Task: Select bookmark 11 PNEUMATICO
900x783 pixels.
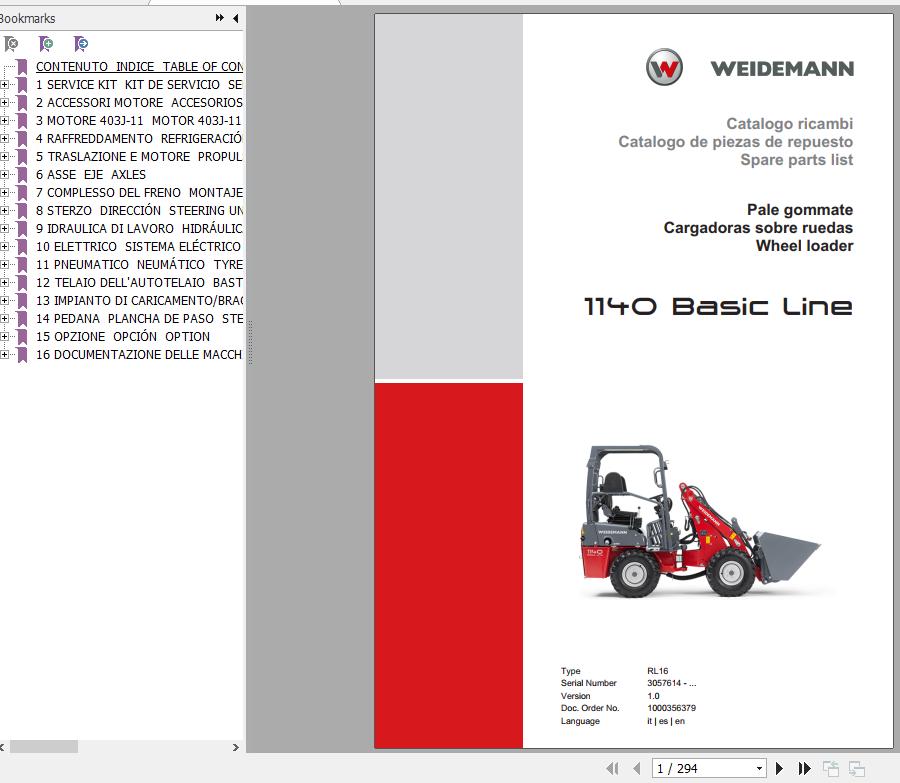Action: tap(139, 264)
